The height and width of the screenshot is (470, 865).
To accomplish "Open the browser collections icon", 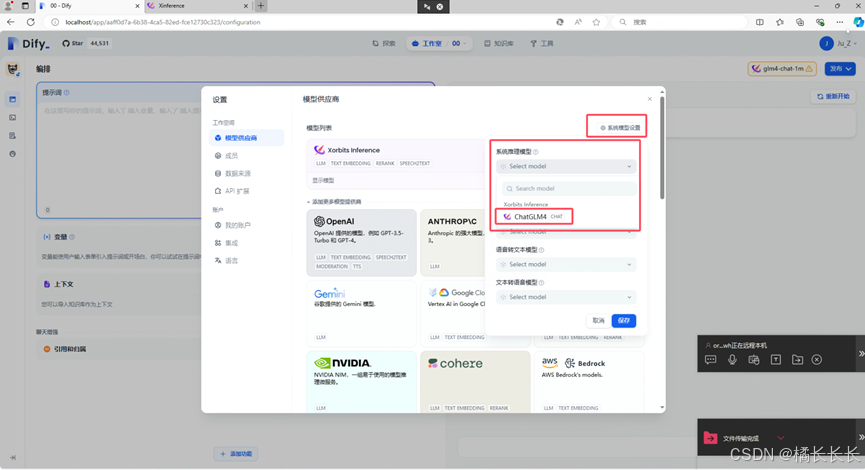I will coord(800,22).
